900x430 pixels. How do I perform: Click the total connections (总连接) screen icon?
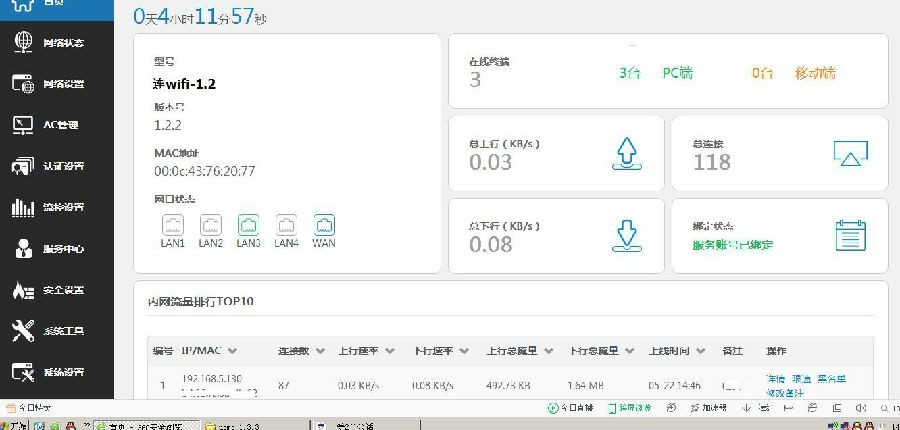(850, 153)
